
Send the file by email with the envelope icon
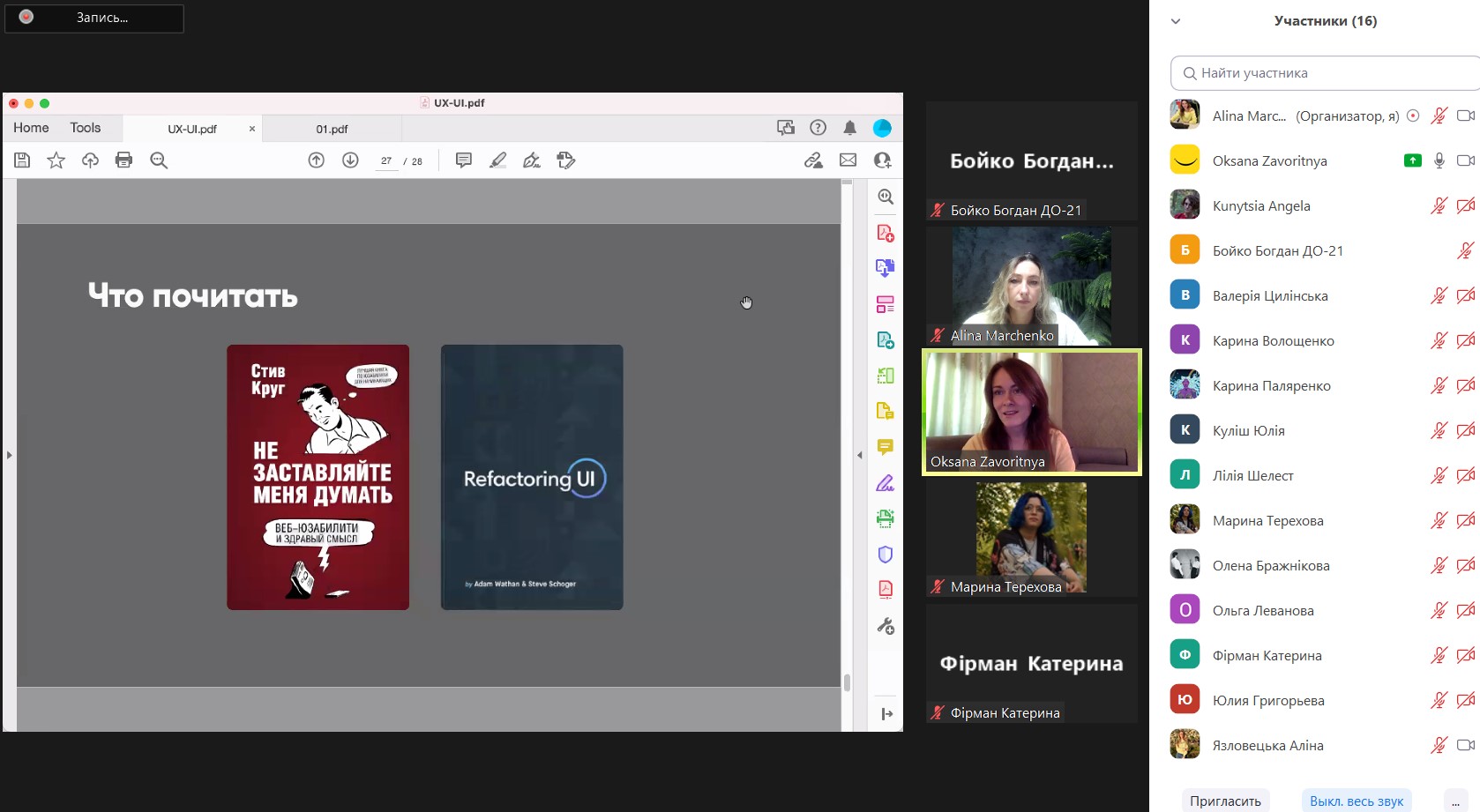[x=848, y=160]
